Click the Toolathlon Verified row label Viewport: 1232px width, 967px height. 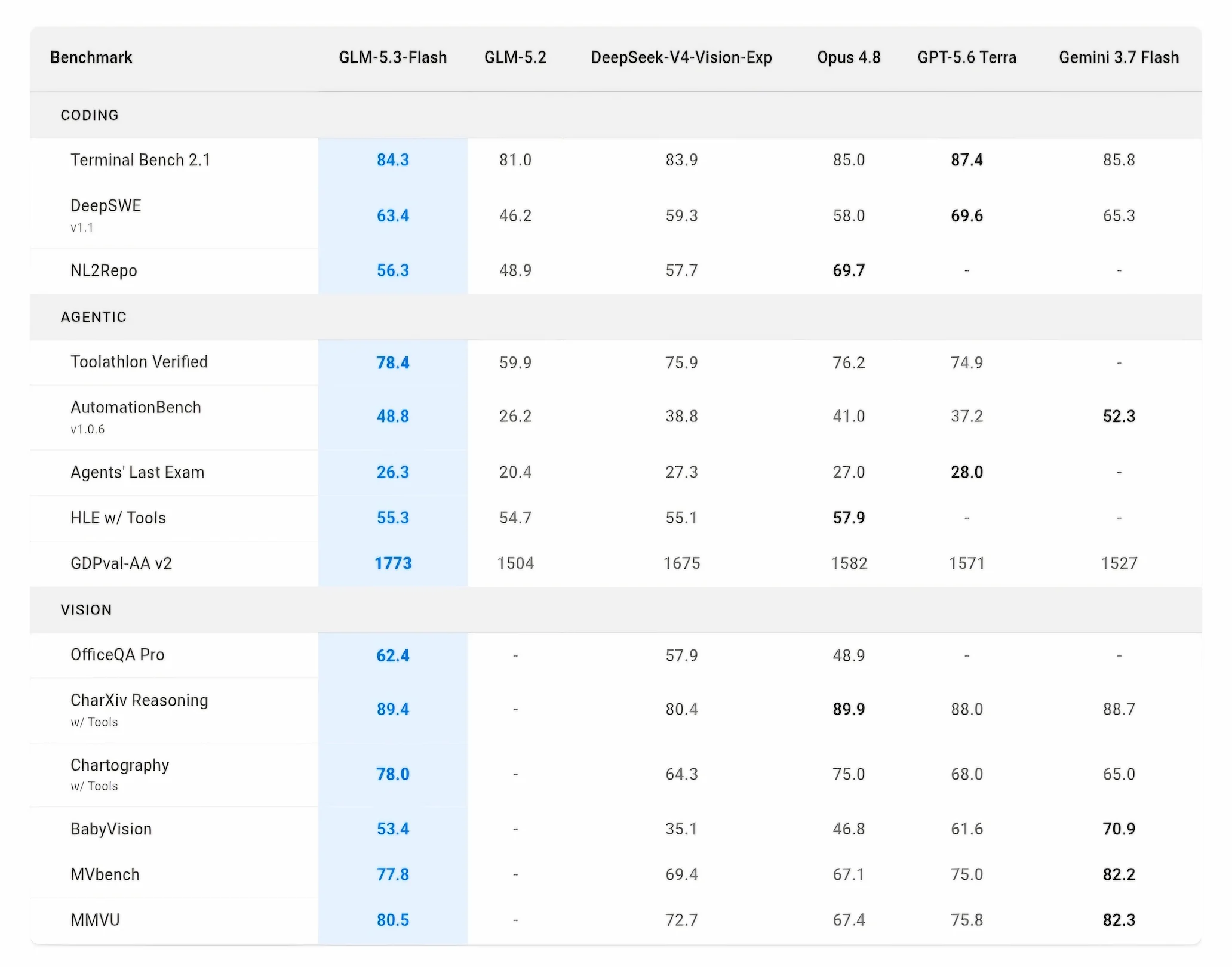point(139,362)
